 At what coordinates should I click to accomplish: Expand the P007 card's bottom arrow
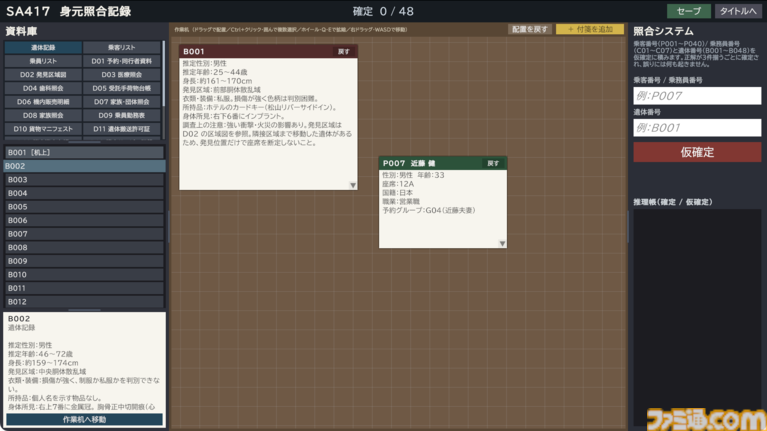[x=502, y=243]
